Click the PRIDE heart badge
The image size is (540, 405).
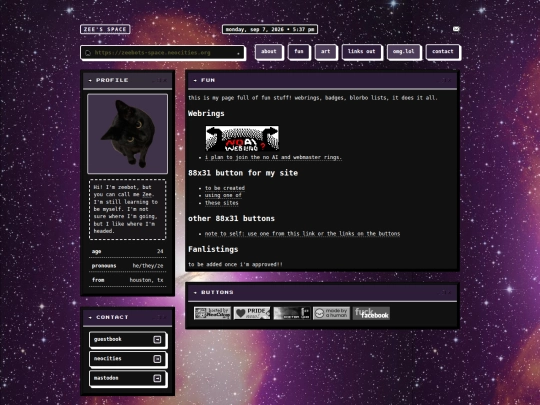click(x=252, y=313)
